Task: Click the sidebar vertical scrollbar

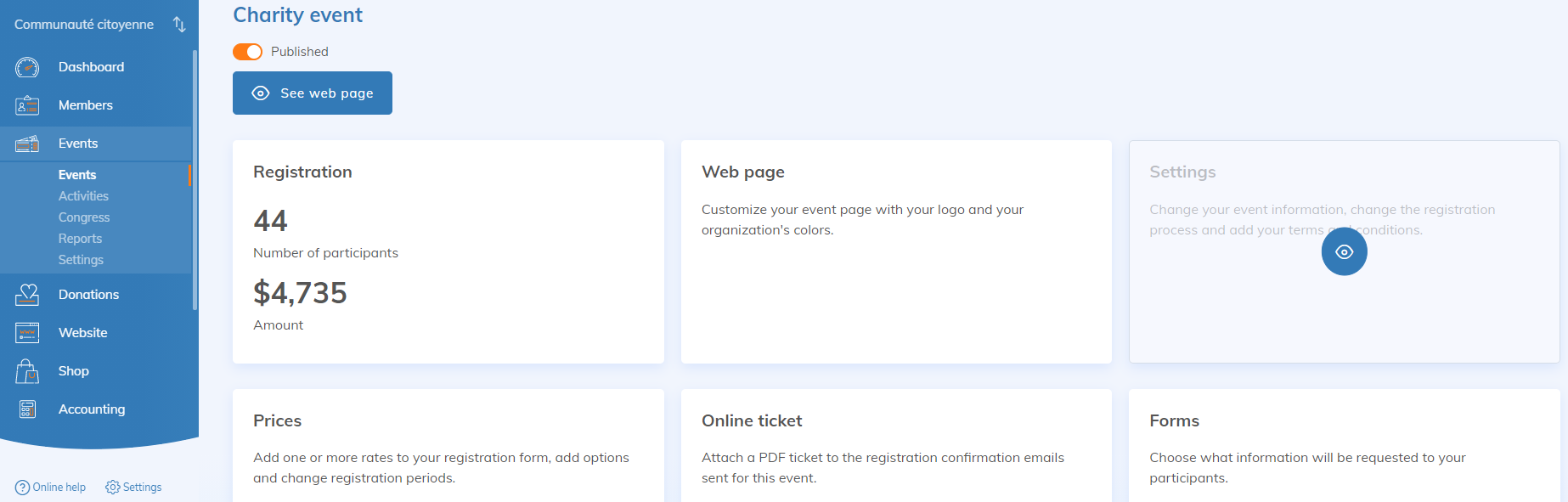Action: tap(195, 178)
